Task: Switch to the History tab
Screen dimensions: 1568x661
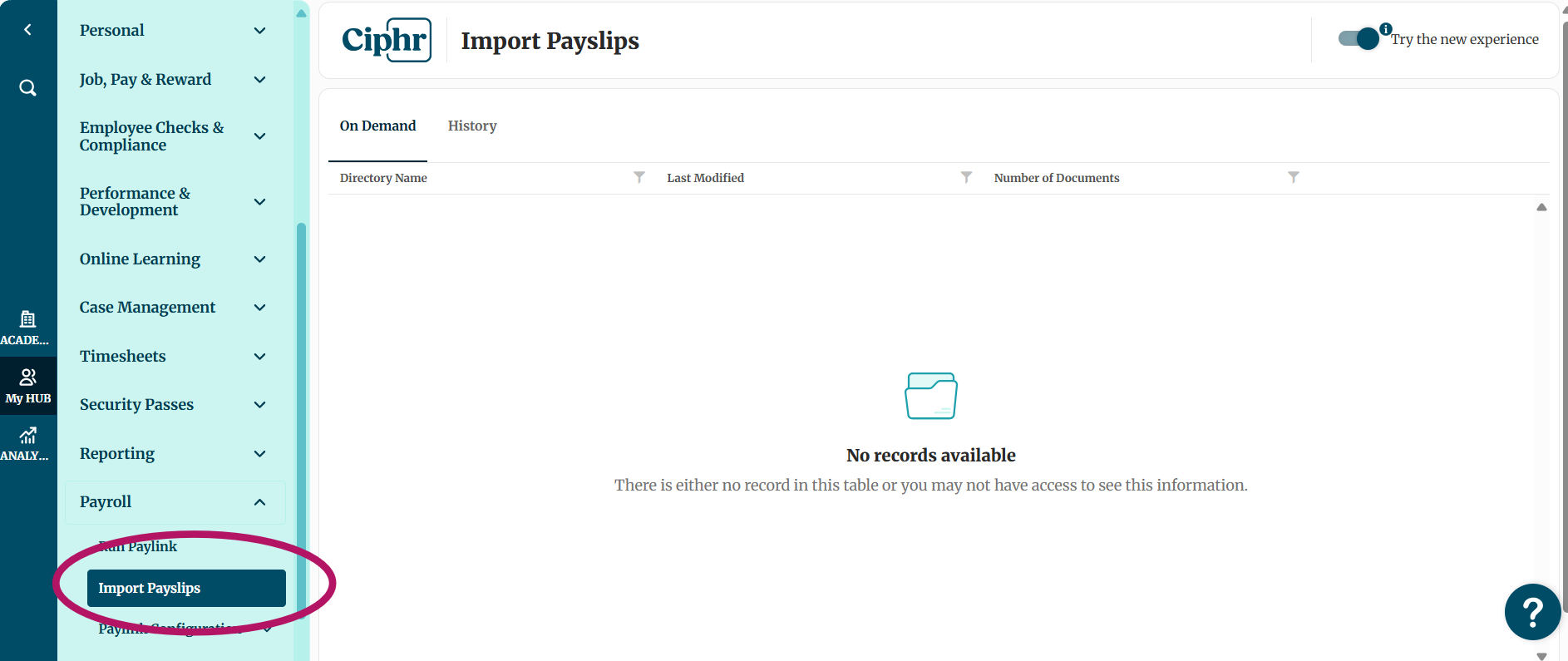Action: pyautogui.click(x=472, y=126)
